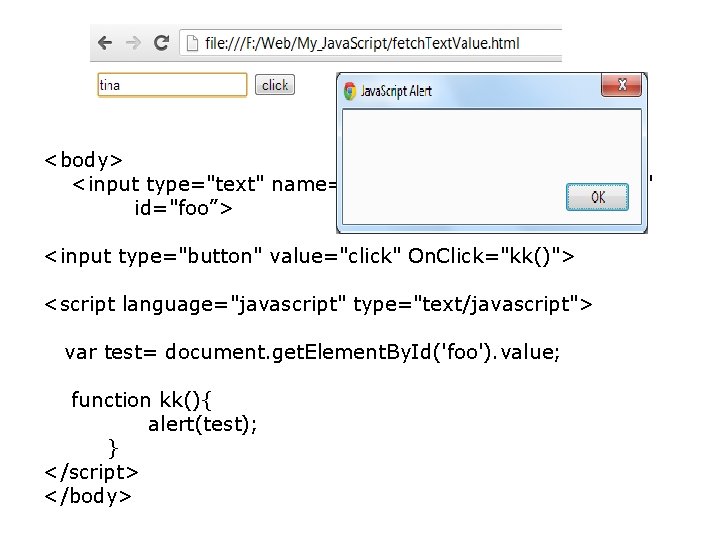This screenshot has width=720, height=540.
Task: Click the '<body>' opening tag text
Action: point(84,160)
